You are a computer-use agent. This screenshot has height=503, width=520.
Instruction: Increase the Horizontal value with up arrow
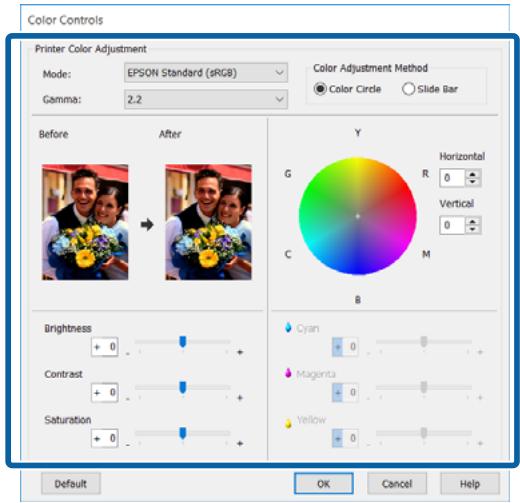[x=472, y=174]
